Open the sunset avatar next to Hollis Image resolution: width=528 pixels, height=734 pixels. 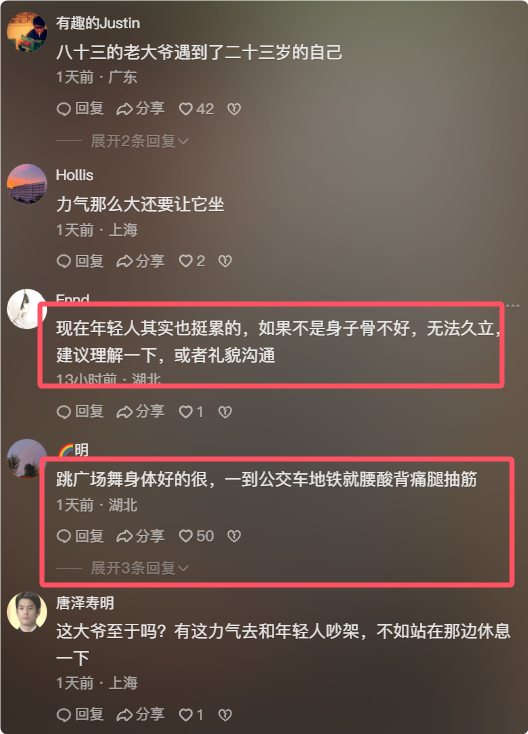tap(27, 184)
